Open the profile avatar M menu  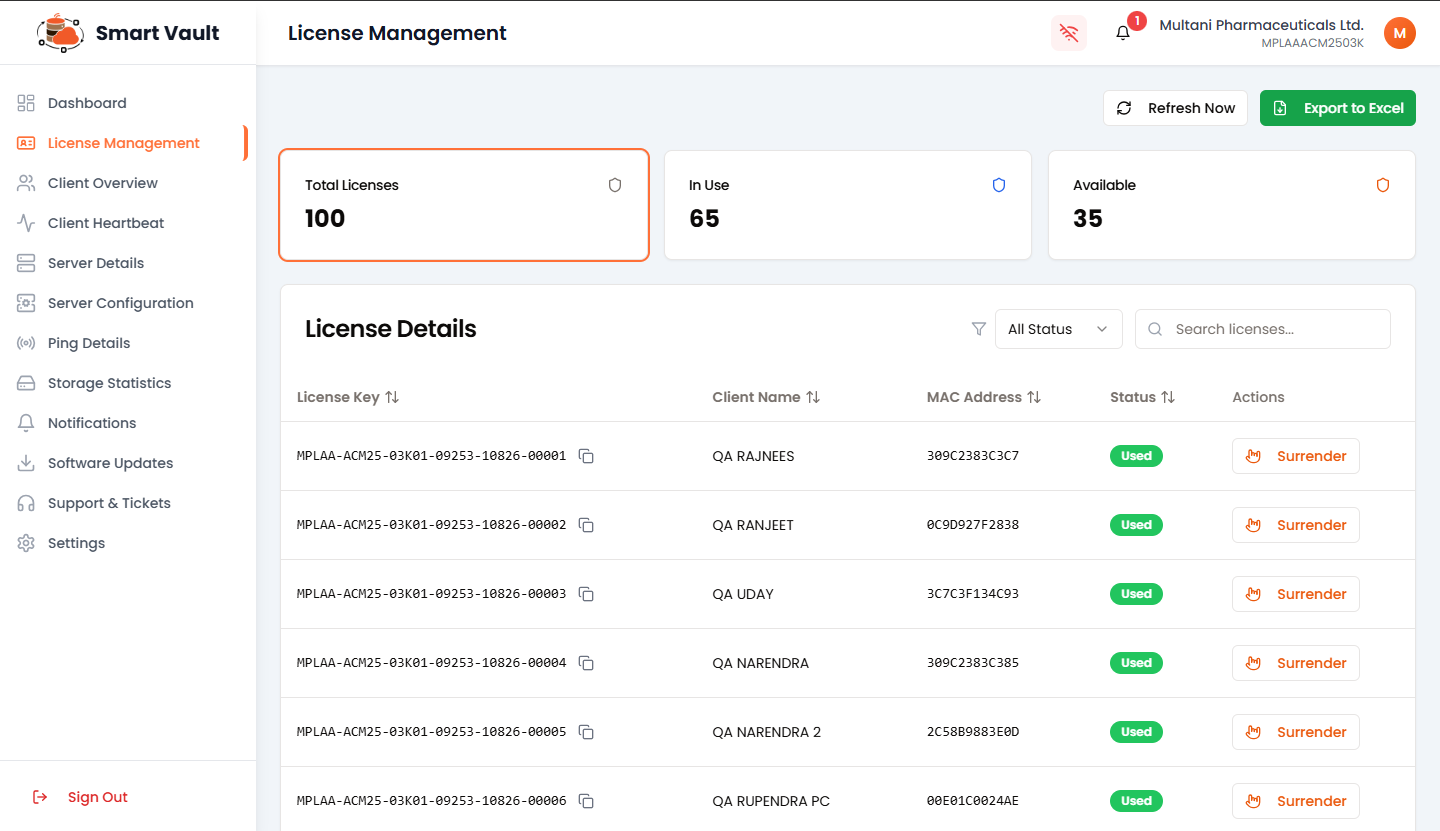coord(1399,33)
